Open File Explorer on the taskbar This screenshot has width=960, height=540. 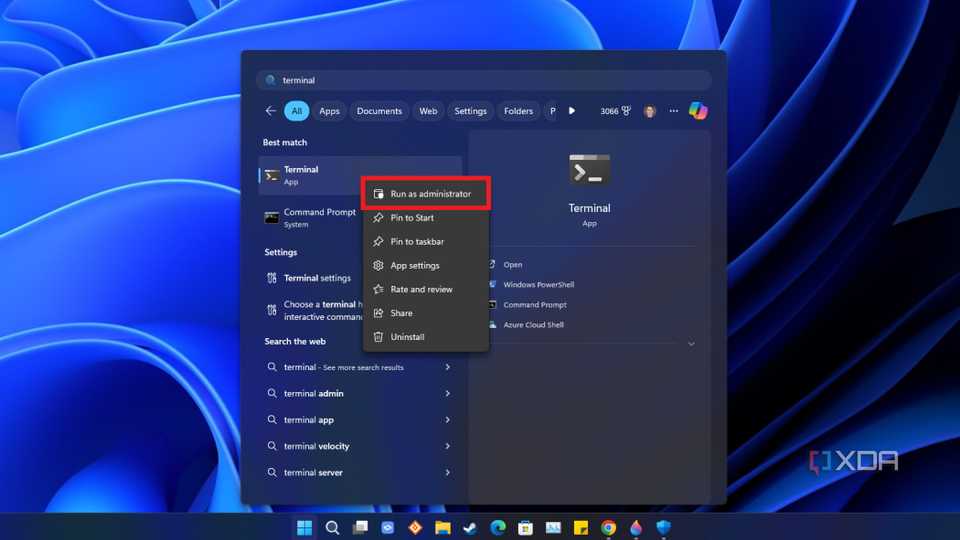coord(443,527)
